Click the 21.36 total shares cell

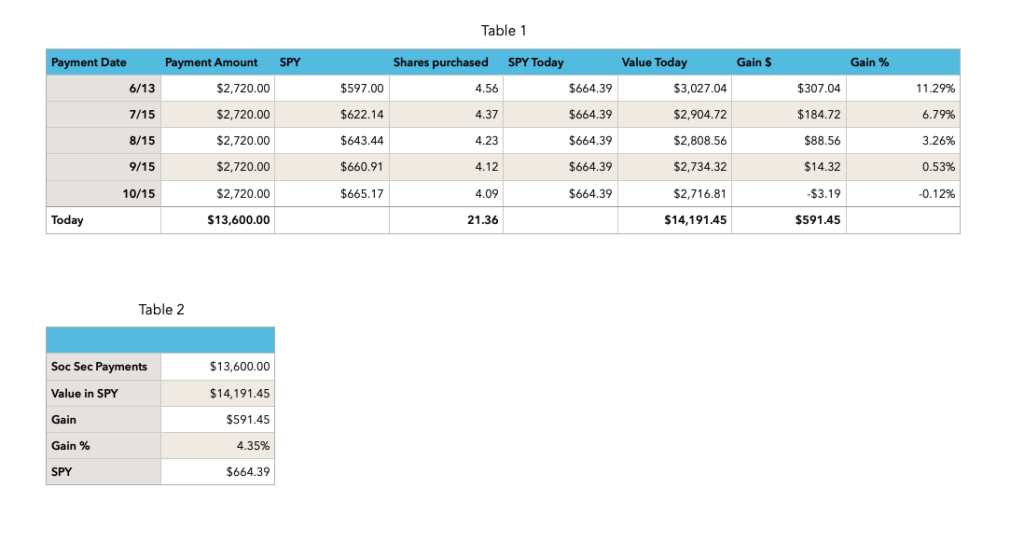pyautogui.click(x=483, y=220)
